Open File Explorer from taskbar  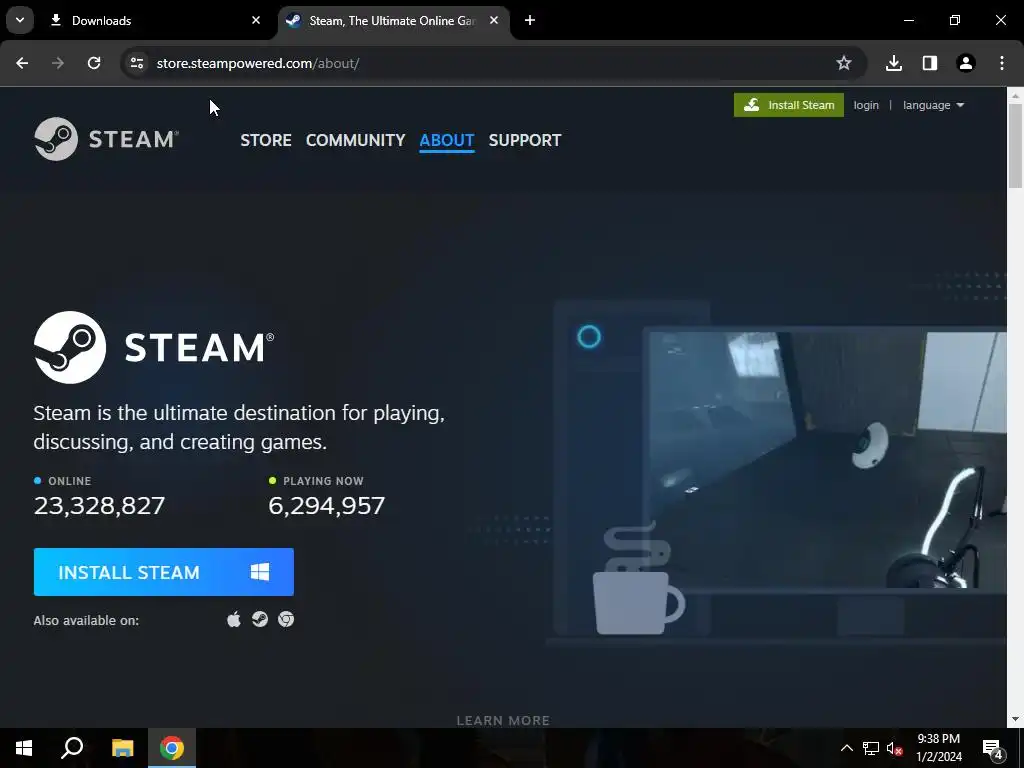click(x=122, y=748)
